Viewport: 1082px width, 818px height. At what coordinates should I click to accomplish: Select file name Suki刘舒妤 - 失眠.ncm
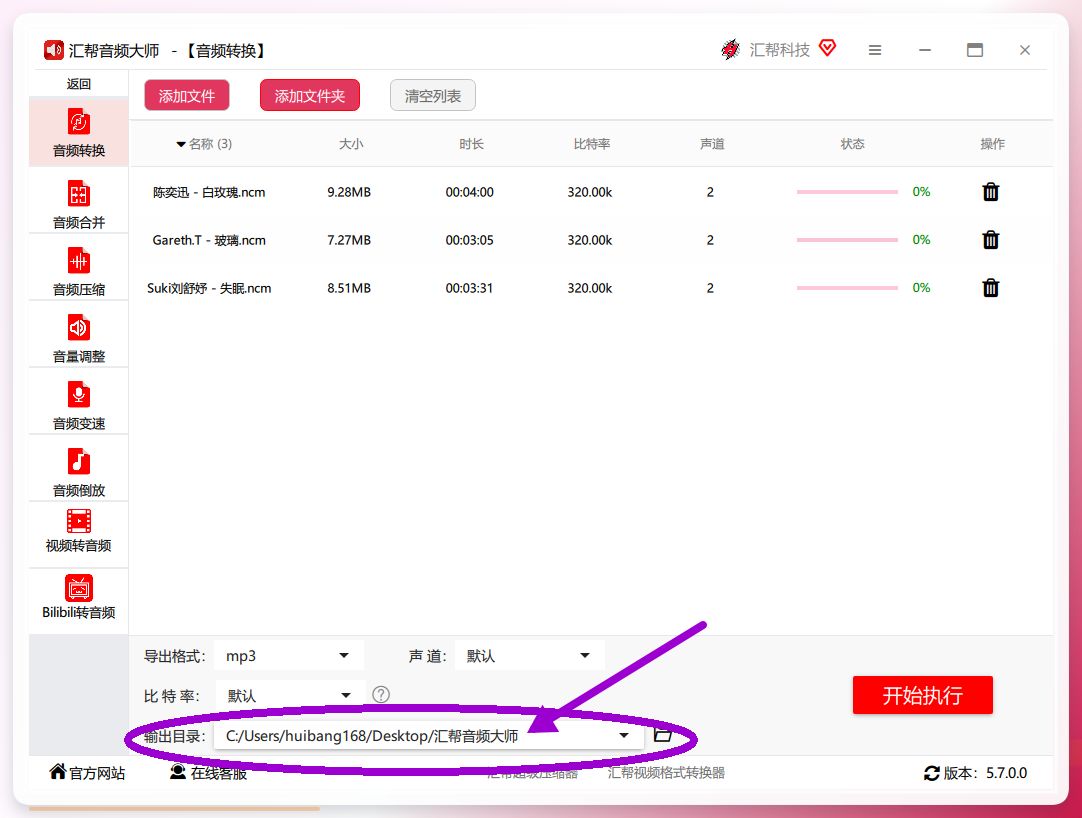(x=209, y=289)
